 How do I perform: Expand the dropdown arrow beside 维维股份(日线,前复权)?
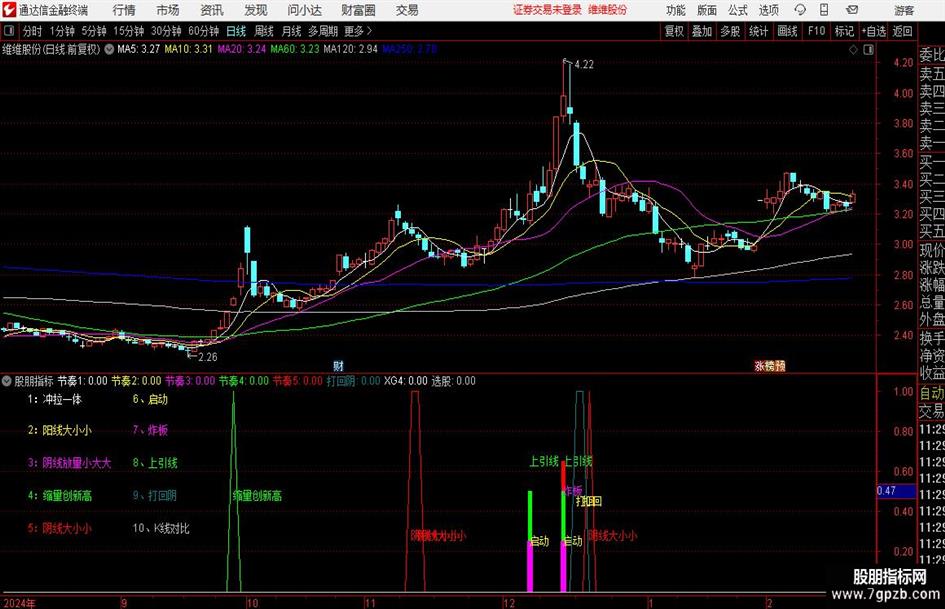(109, 49)
